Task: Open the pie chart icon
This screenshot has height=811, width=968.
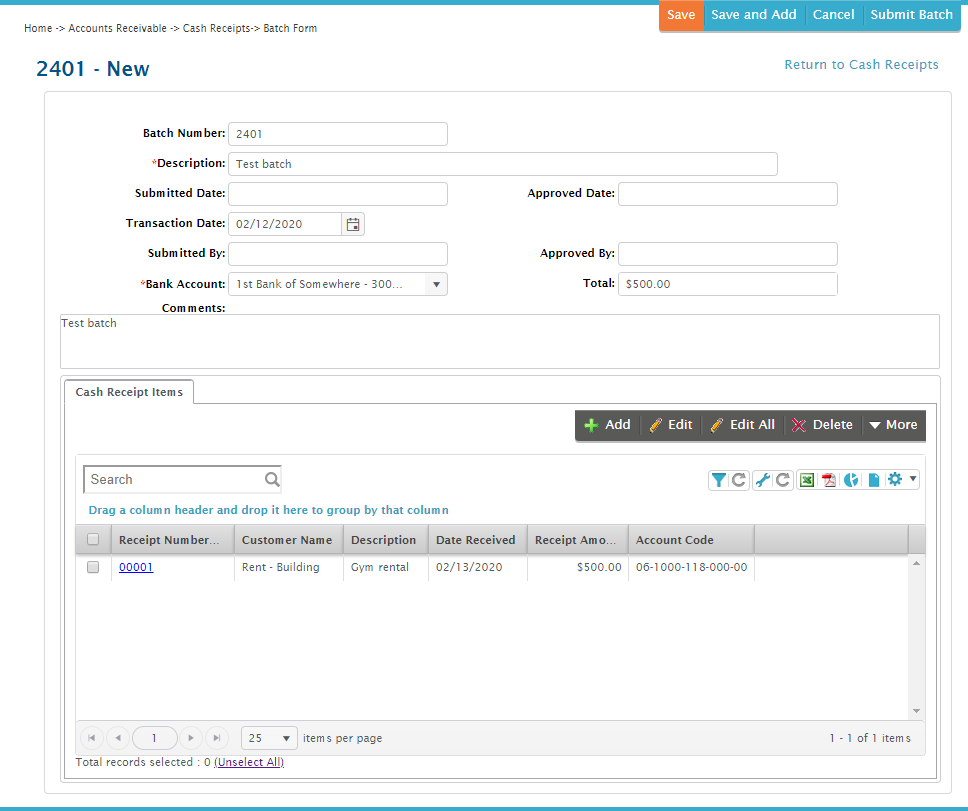Action: pyautogui.click(x=851, y=480)
